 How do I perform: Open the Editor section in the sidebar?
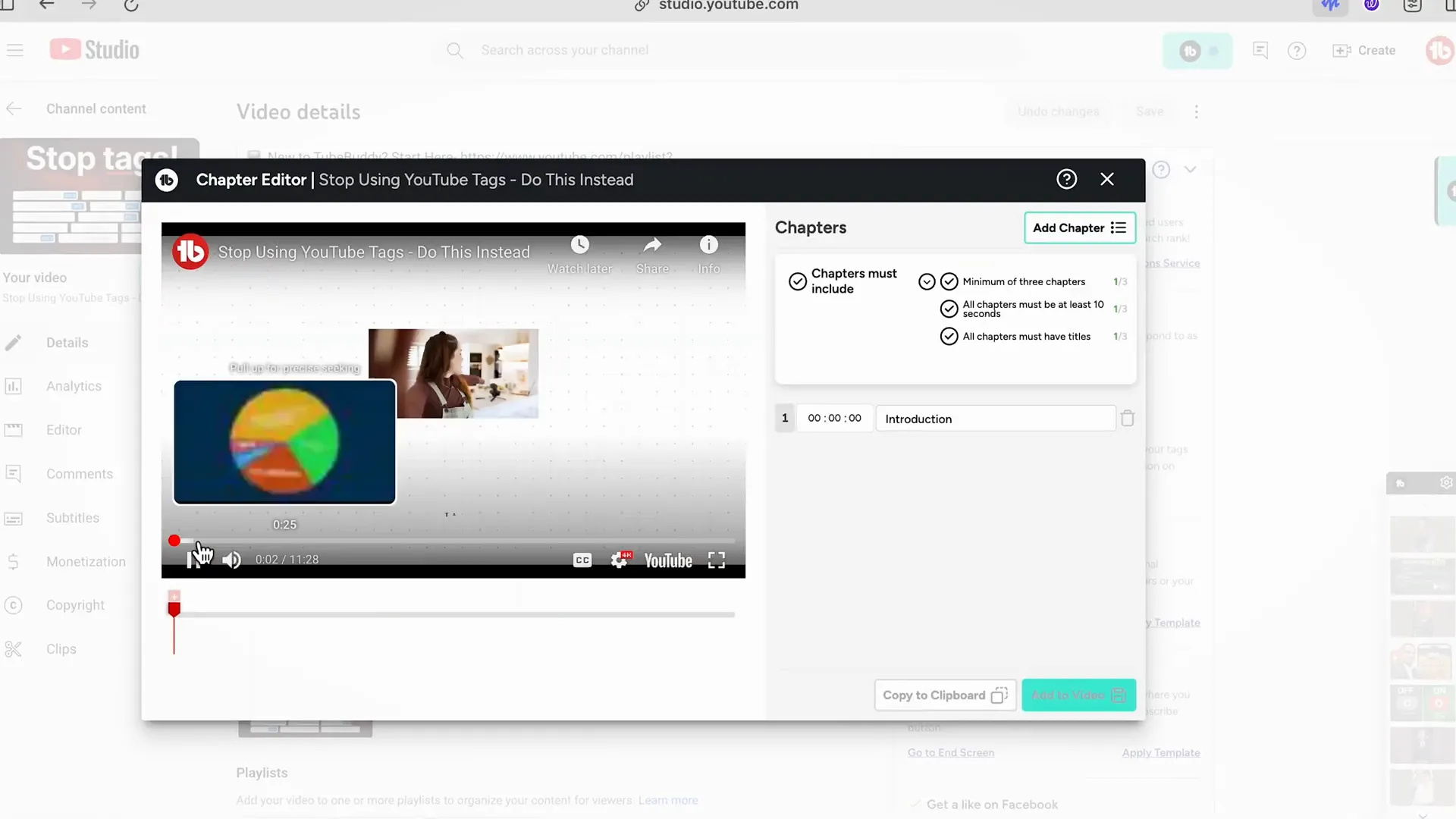tap(64, 429)
